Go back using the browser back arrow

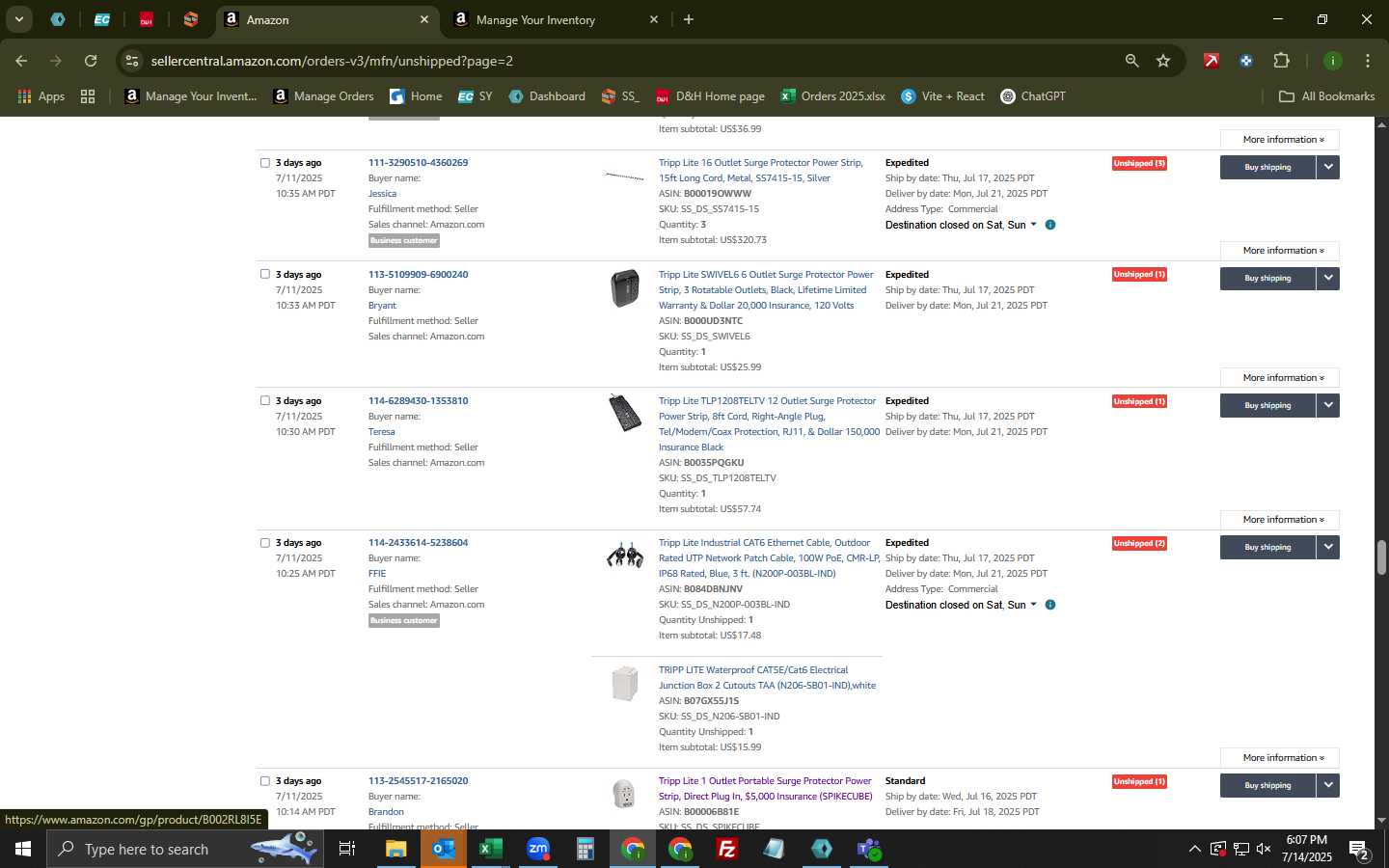pyautogui.click(x=21, y=61)
